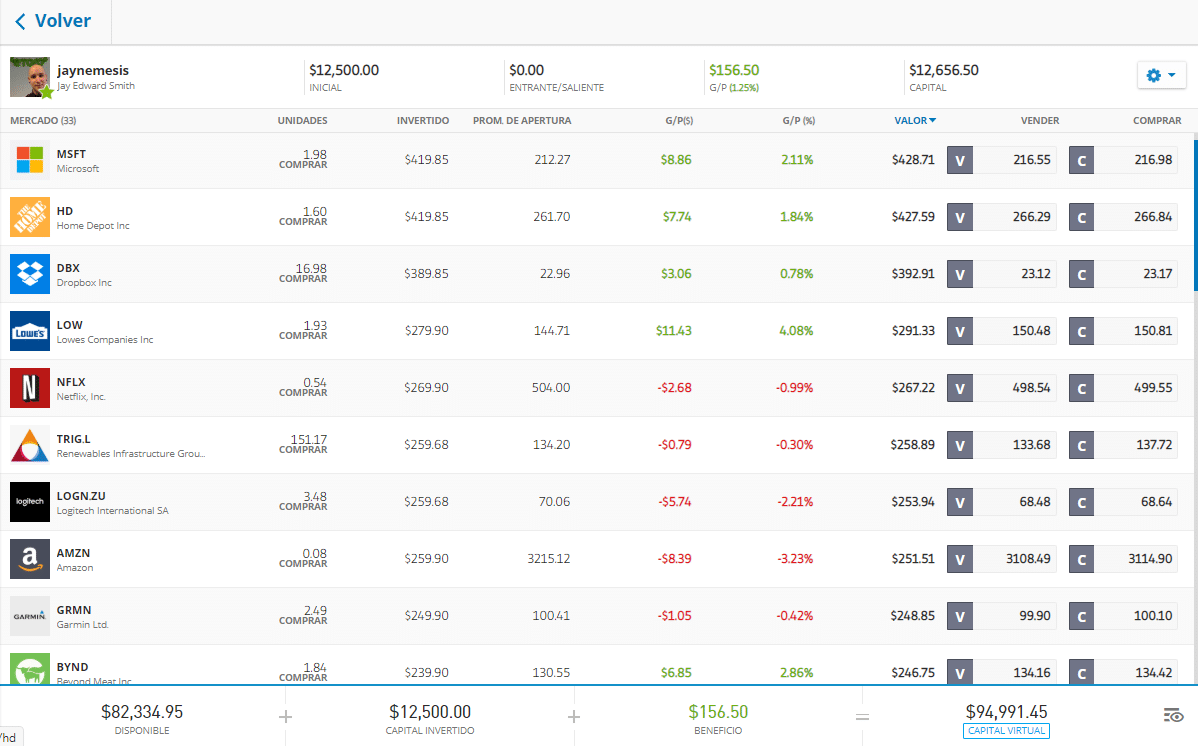Open jaynemesis profile avatar

30,77
